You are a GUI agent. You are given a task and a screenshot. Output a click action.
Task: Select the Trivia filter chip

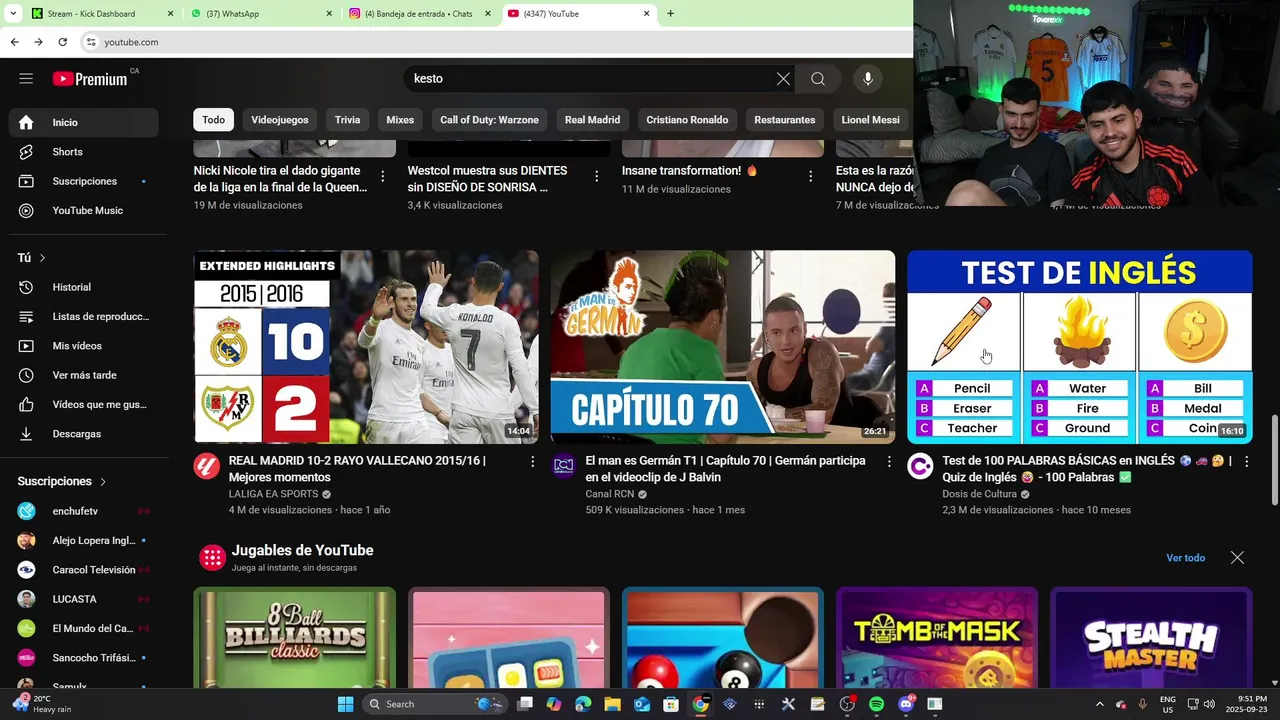(347, 120)
